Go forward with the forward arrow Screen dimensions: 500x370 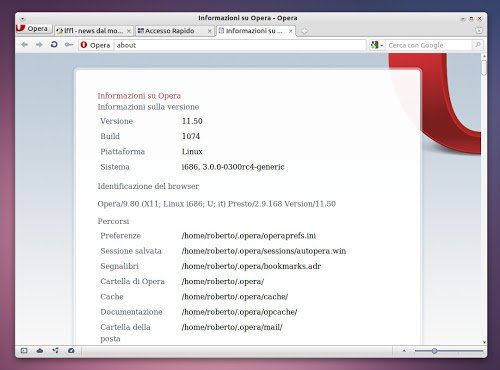pyautogui.click(x=39, y=45)
